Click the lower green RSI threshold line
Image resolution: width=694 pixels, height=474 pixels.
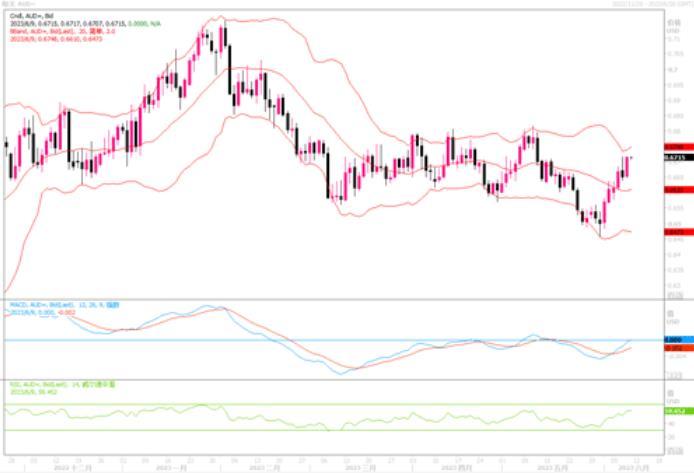(300, 431)
